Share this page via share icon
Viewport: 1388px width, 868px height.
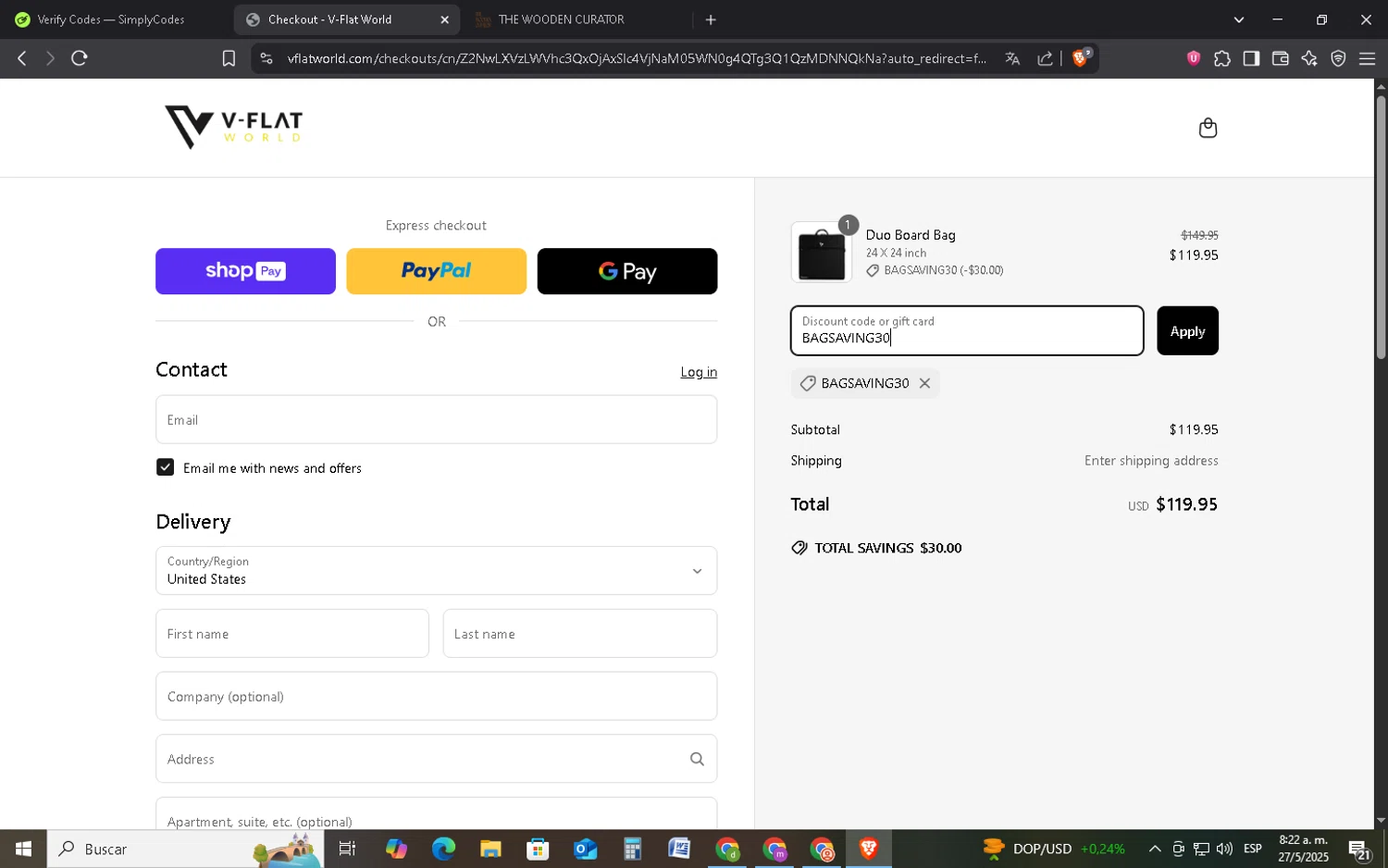[x=1045, y=58]
